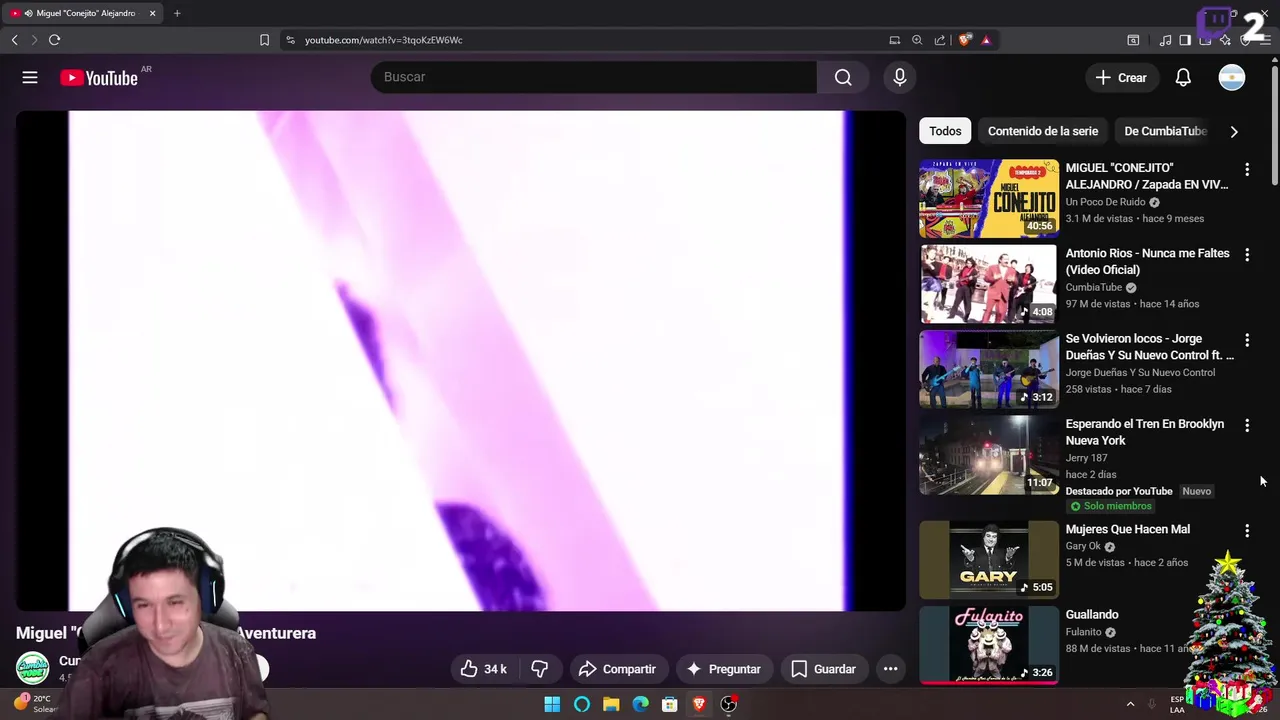Image resolution: width=1280 pixels, height=720 pixels.
Task: Click the video player area
Action: coord(460,360)
